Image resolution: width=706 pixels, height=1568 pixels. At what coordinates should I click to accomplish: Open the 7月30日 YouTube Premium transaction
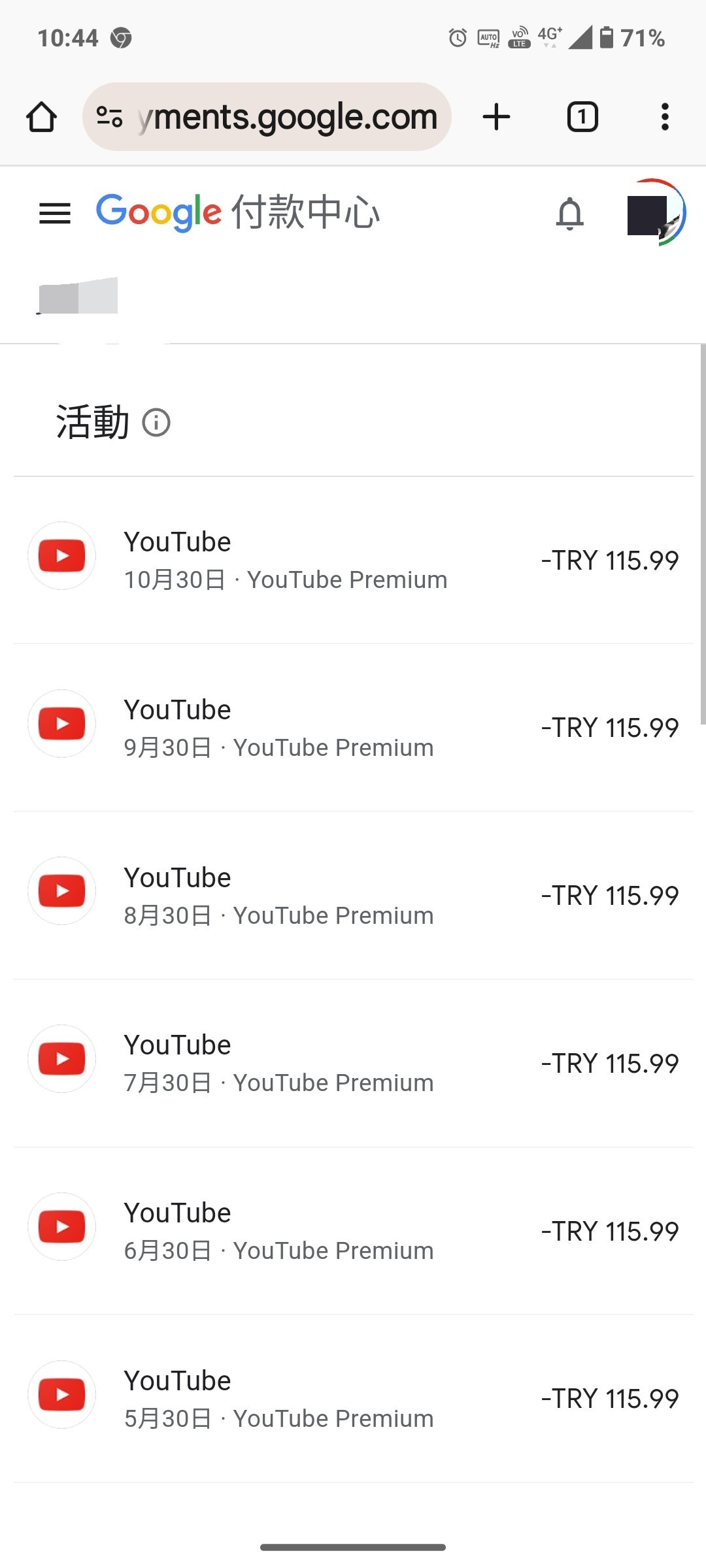point(279,1064)
